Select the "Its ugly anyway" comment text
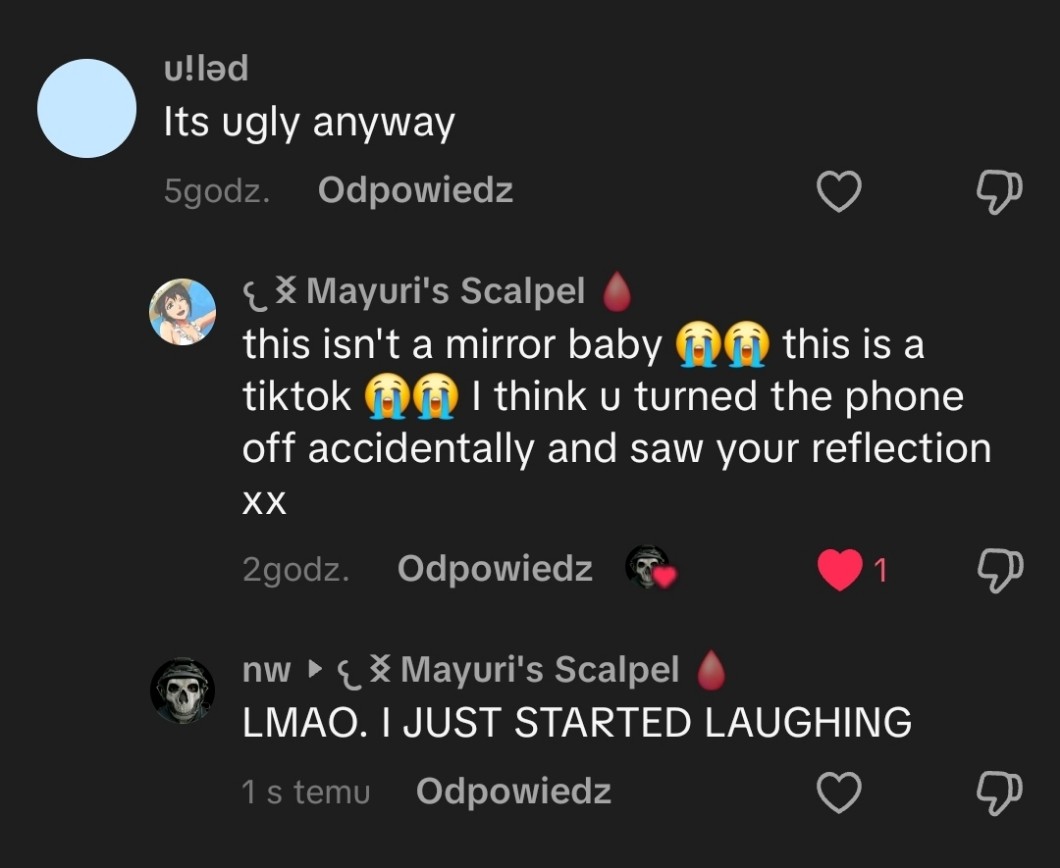The width and height of the screenshot is (1060, 868). (309, 123)
